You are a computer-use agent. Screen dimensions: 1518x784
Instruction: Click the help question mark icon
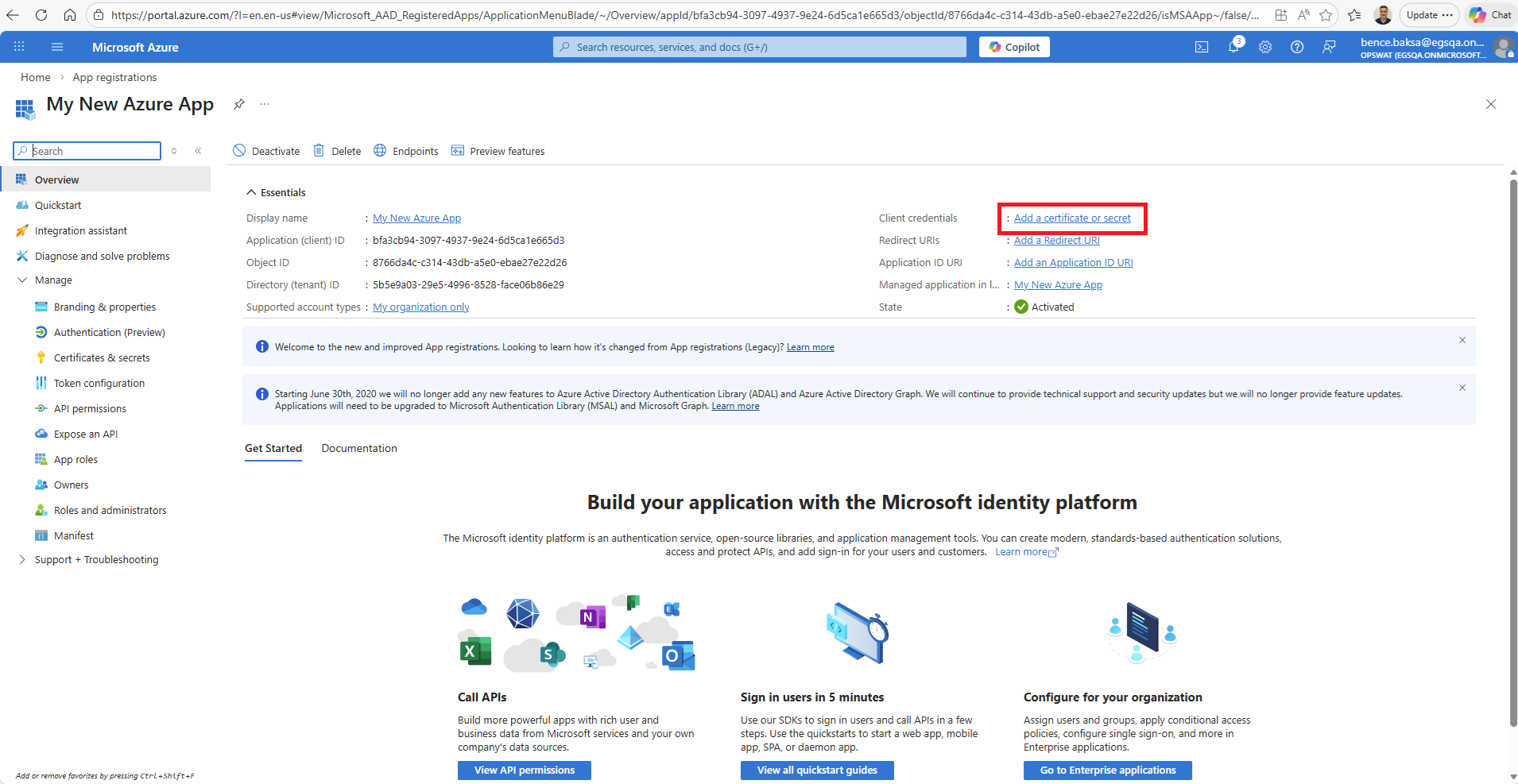pyautogui.click(x=1297, y=47)
